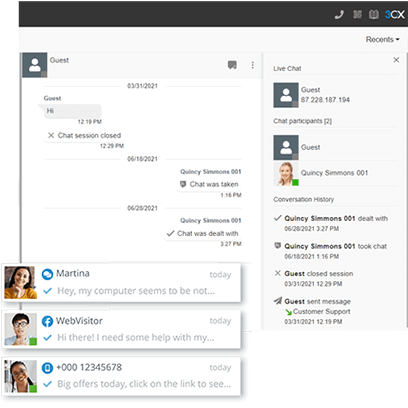Open the WebVisitor Facebook chat
Viewport: 408px width, 408px height.
[x=121, y=329]
